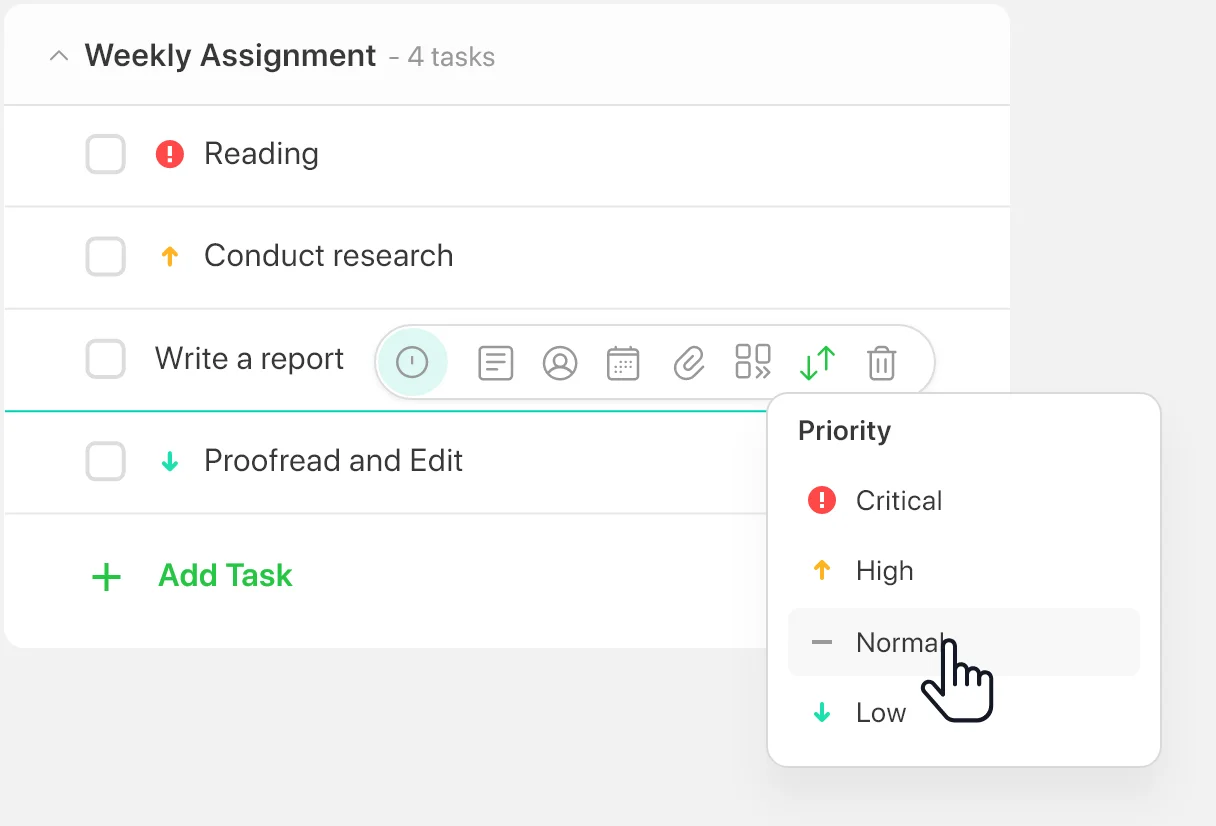This screenshot has height=826, width=1216.
Task: Click the priority icon in task toolbar
Action: [412, 362]
